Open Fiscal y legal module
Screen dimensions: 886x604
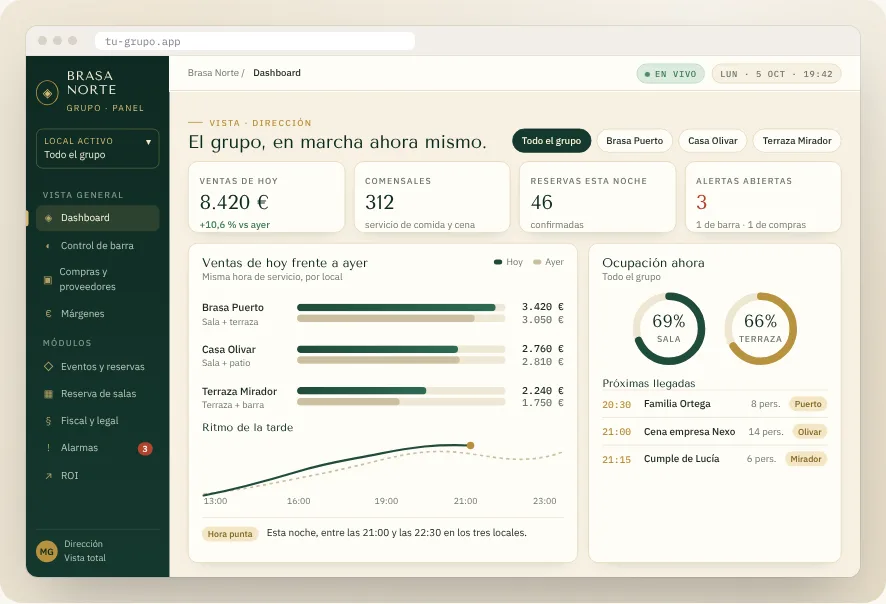click(x=98, y=421)
